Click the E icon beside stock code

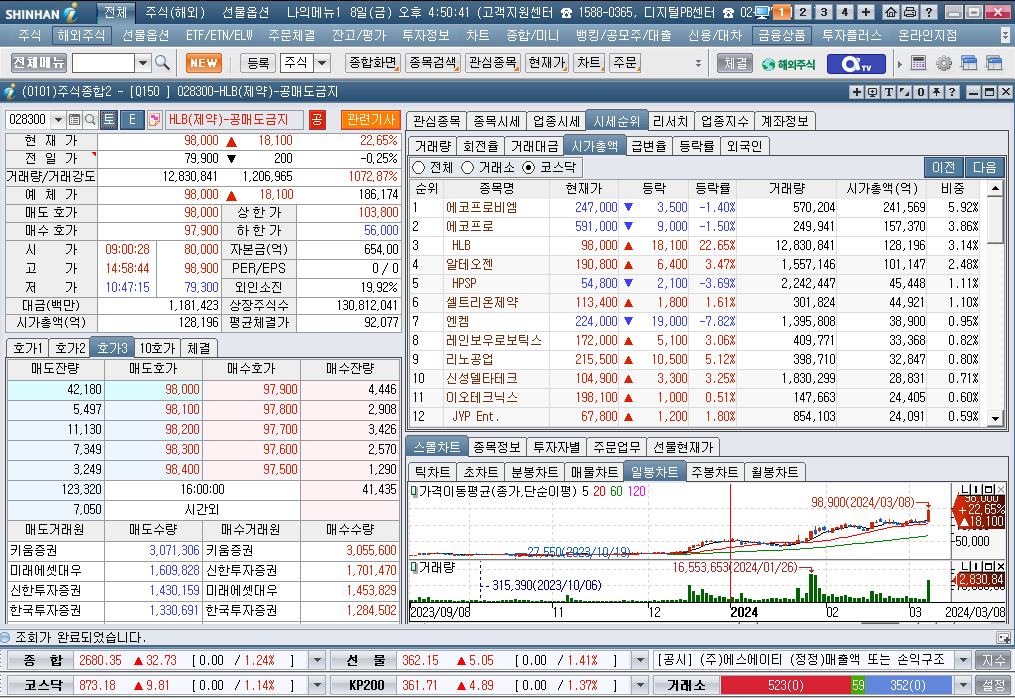click(x=132, y=120)
